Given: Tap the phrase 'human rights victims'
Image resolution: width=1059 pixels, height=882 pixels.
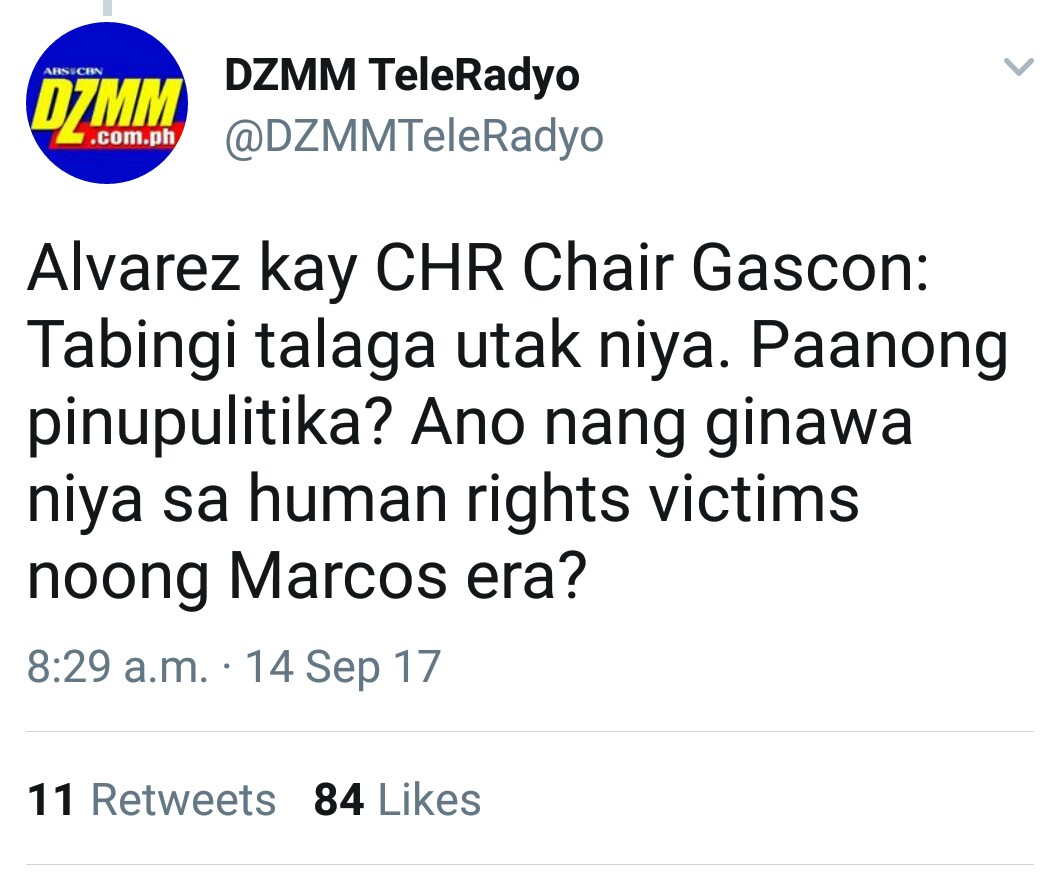Looking at the screenshot, I should [x=553, y=500].
